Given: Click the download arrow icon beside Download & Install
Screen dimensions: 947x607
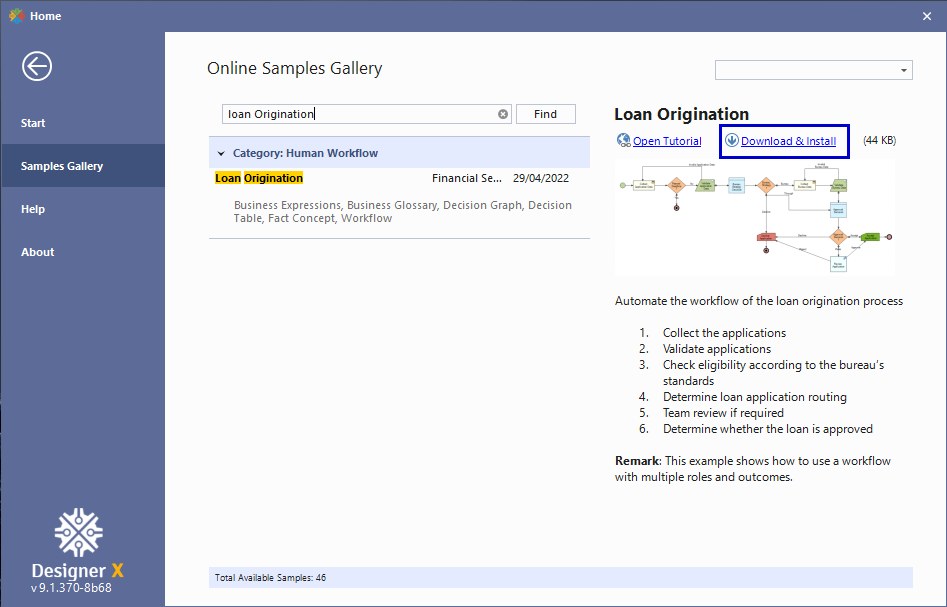Looking at the screenshot, I should coord(731,140).
